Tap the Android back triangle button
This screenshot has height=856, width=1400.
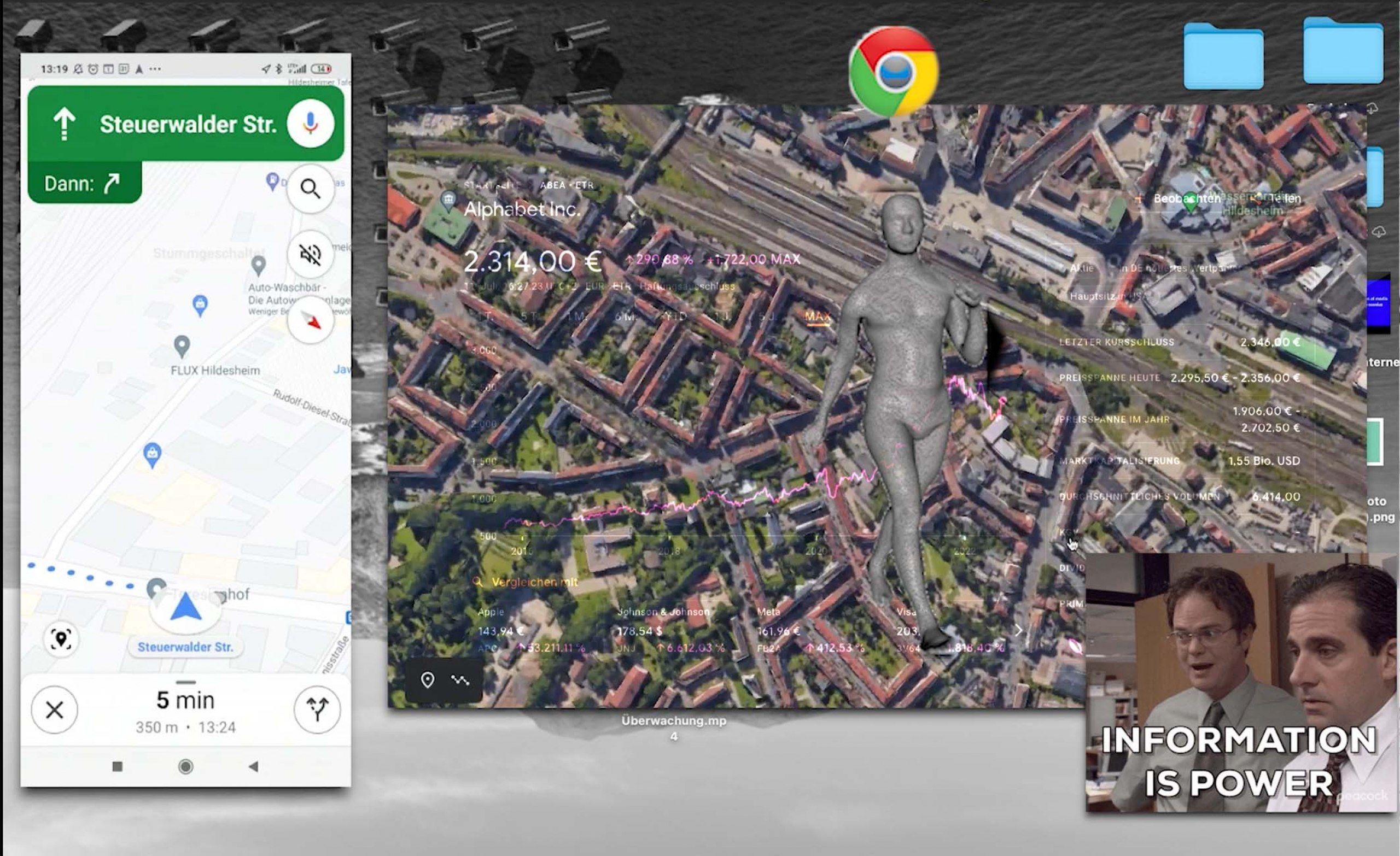click(253, 767)
